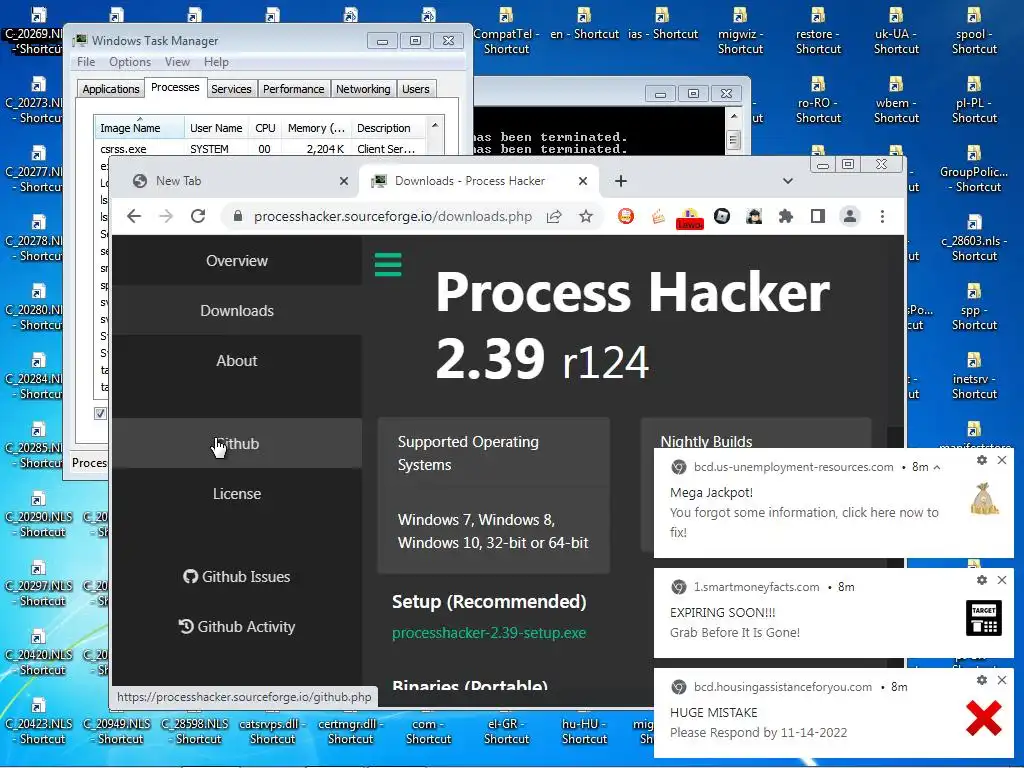Open the Chrome profile avatar

(x=850, y=216)
